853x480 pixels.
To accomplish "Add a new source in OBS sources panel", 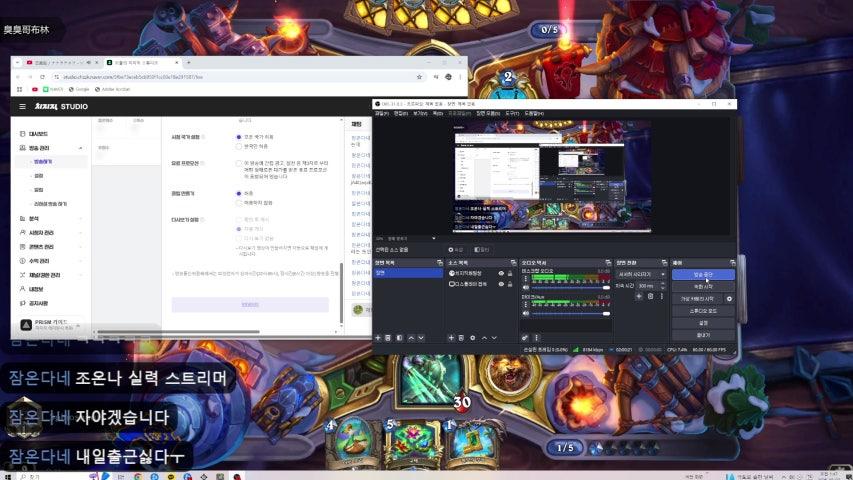I will pyautogui.click(x=451, y=338).
